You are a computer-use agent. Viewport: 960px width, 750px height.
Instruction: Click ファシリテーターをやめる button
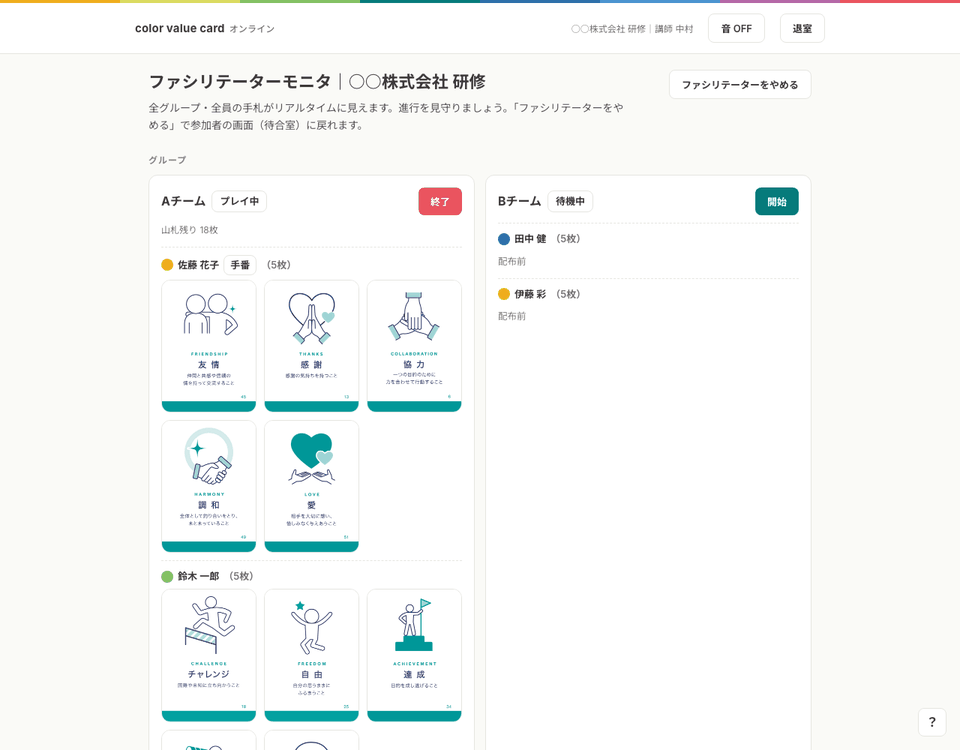click(740, 84)
